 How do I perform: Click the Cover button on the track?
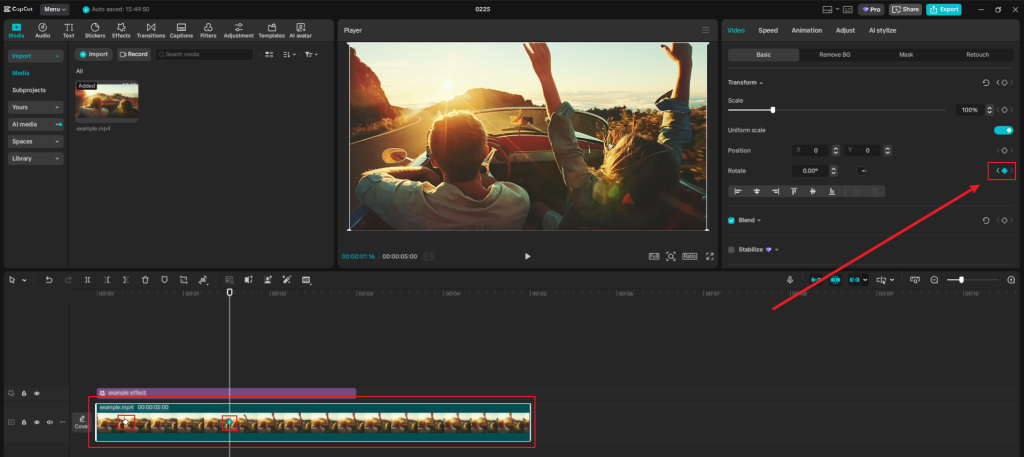point(81,422)
